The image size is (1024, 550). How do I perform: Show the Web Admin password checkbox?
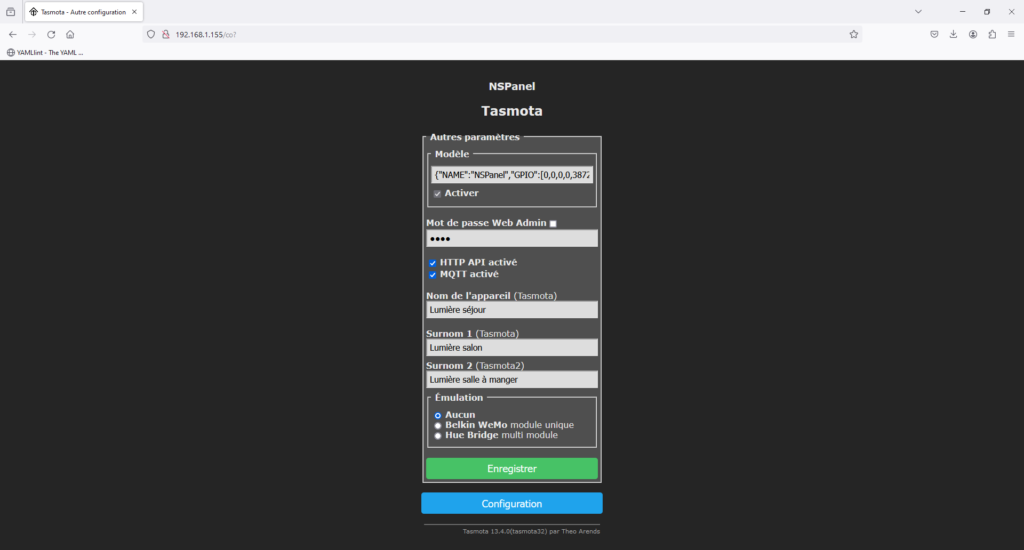[x=553, y=223]
